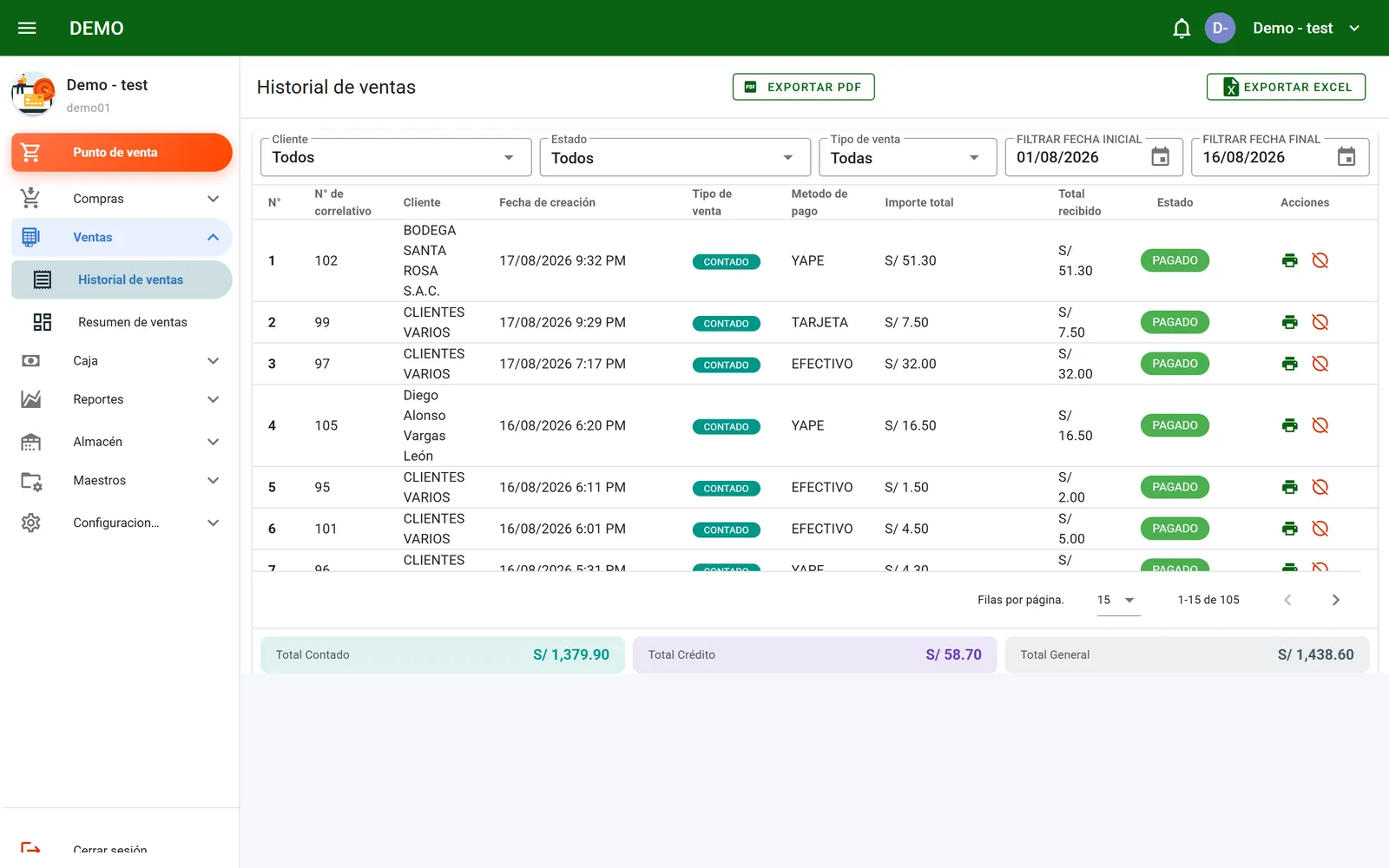1389x868 pixels.
Task: Open the Estado filter dropdown
Action: [x=675, y=157]
